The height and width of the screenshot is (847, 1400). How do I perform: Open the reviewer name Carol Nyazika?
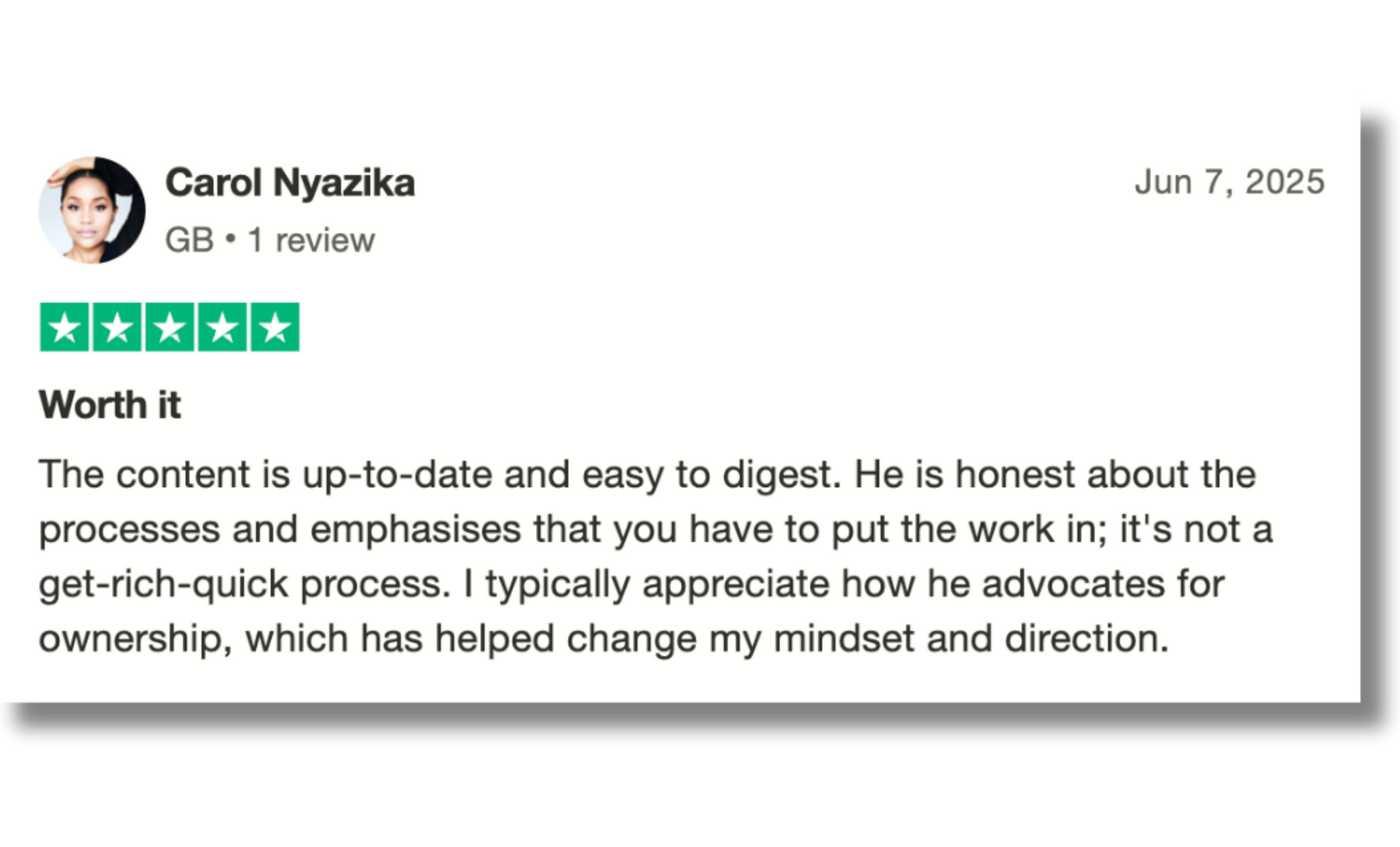(x=289, y=183)
